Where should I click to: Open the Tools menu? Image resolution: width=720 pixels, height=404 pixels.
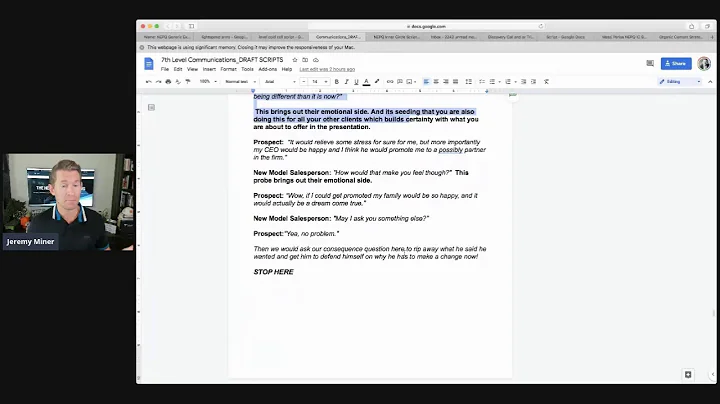[247, 69]
